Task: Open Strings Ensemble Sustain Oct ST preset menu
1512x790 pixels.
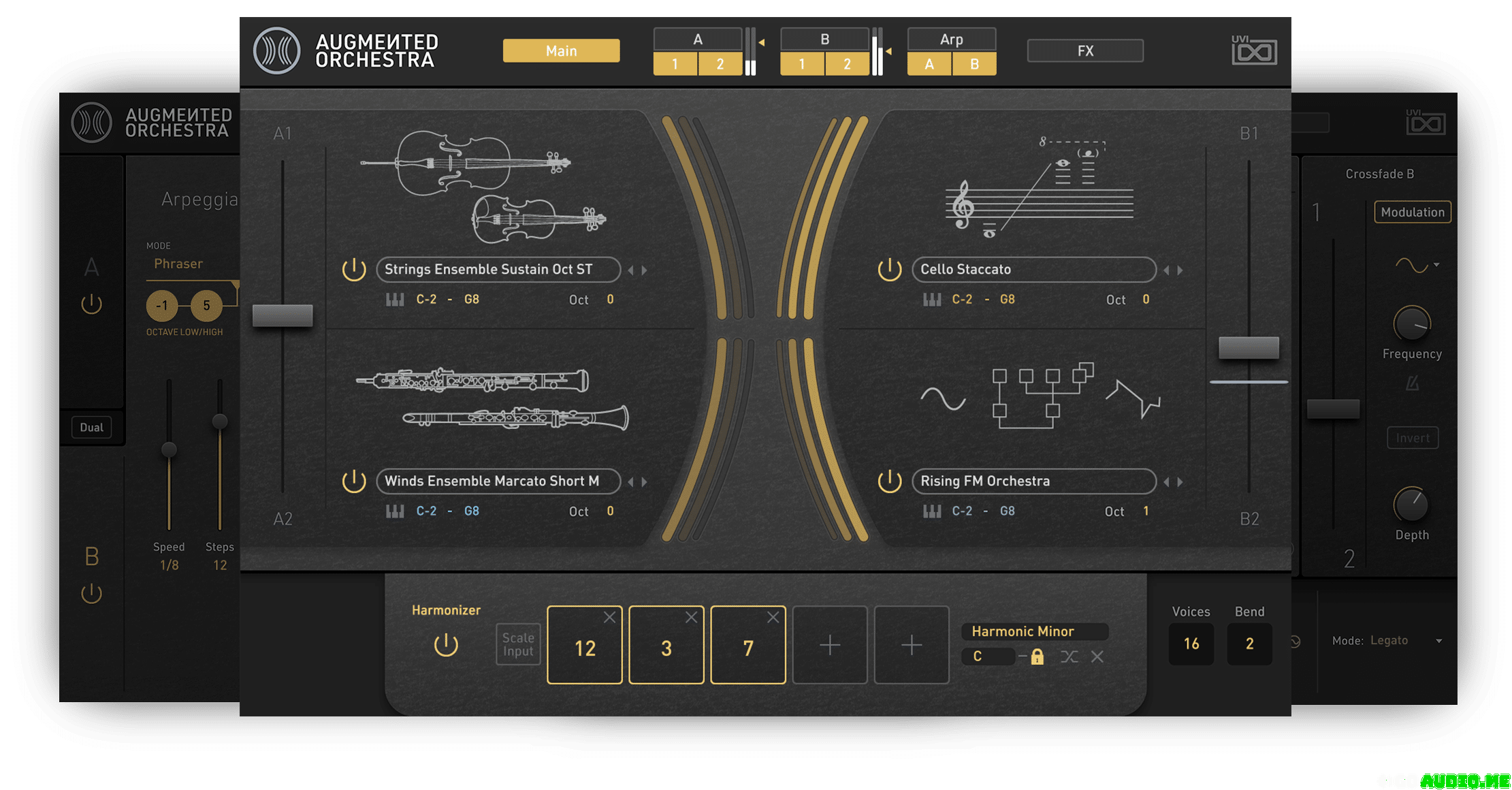Action: coord(498,270)
